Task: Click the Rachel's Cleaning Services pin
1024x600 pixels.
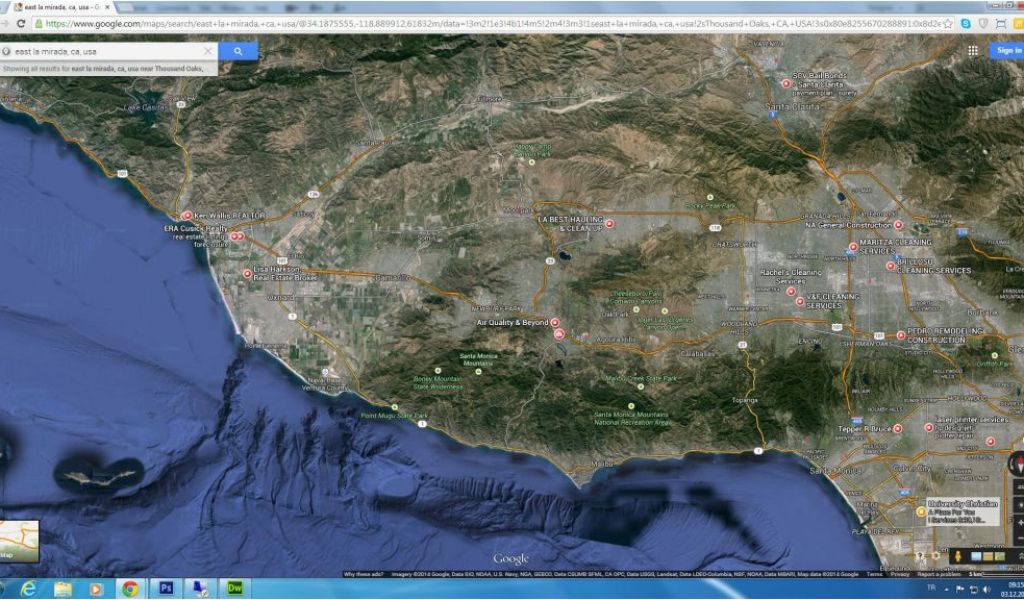Action: 791,291
